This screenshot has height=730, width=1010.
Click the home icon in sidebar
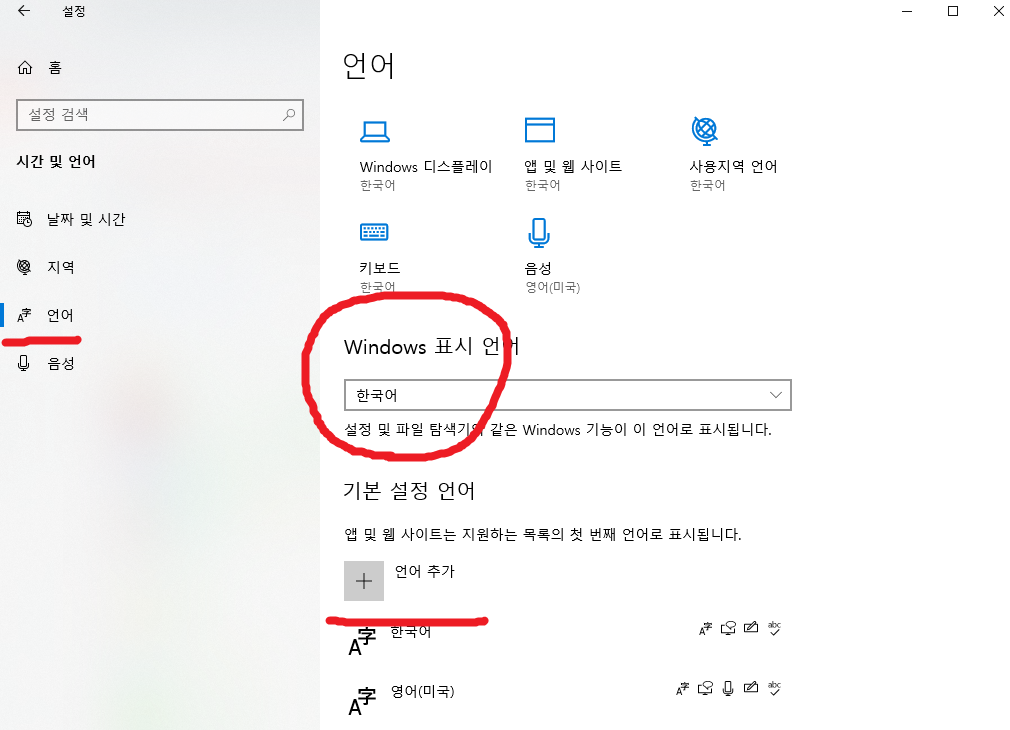pos(24,68)
